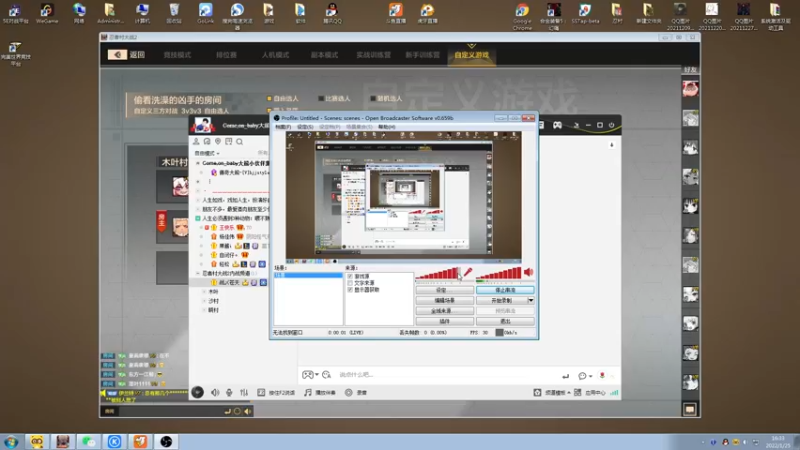Screen dimensions: 800x450
Task: Click the first friend avatar in friends list
Action: click(x=690, y=89)
